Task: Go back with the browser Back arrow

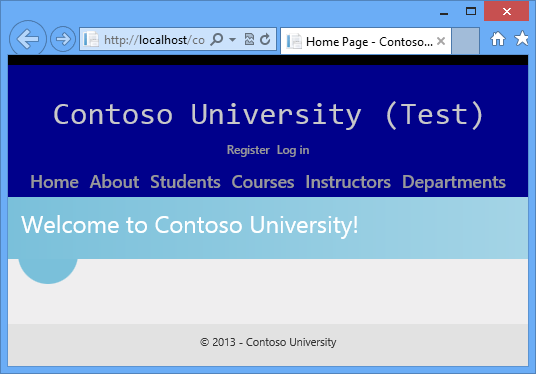Action: point(28,39)
